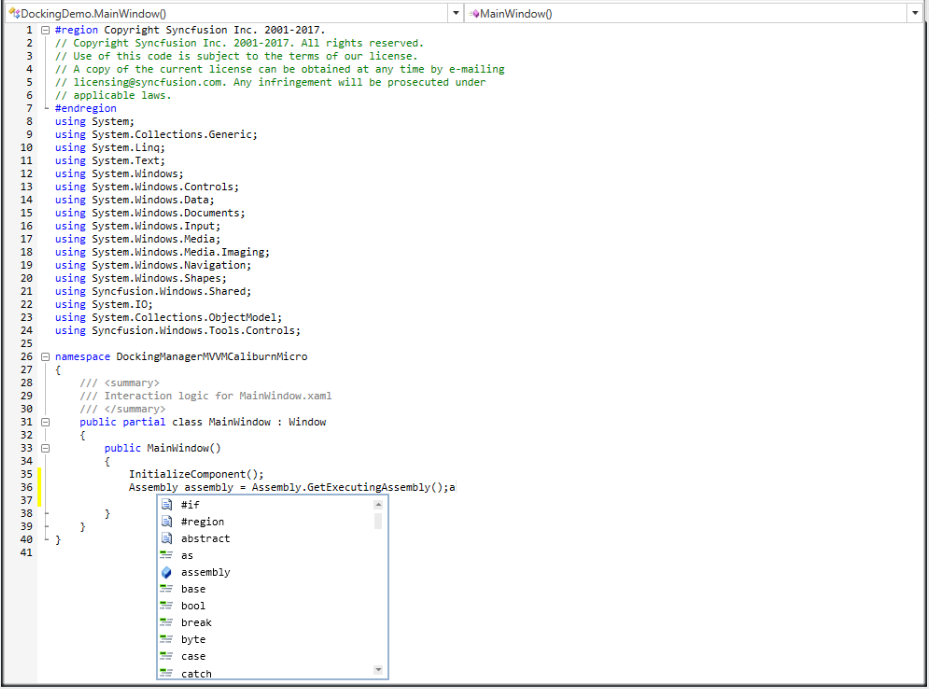The image size is (929, 689).
Task: Click the method icon in MainWindow() member combo
Action: point(475,13)
